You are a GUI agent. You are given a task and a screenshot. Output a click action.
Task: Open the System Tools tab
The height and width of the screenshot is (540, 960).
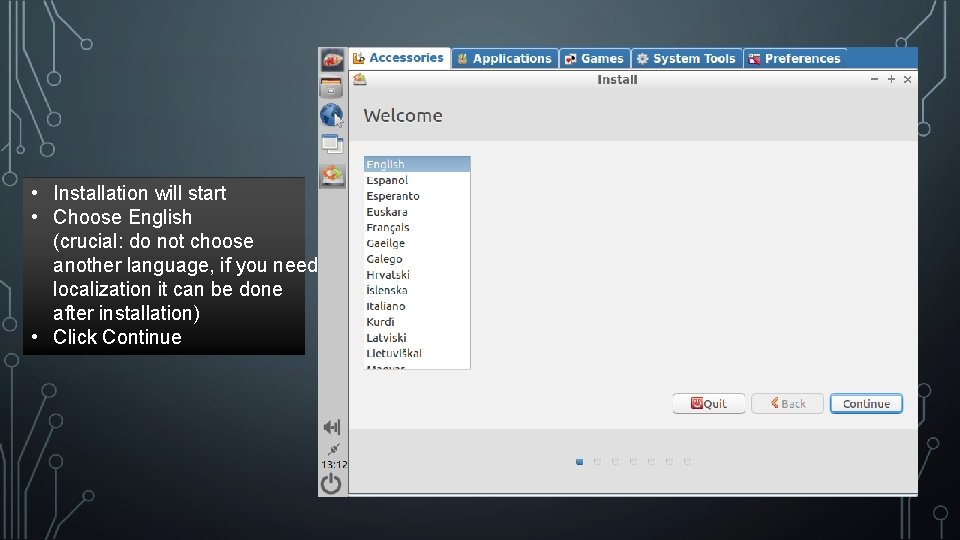(x=686, y=59)
